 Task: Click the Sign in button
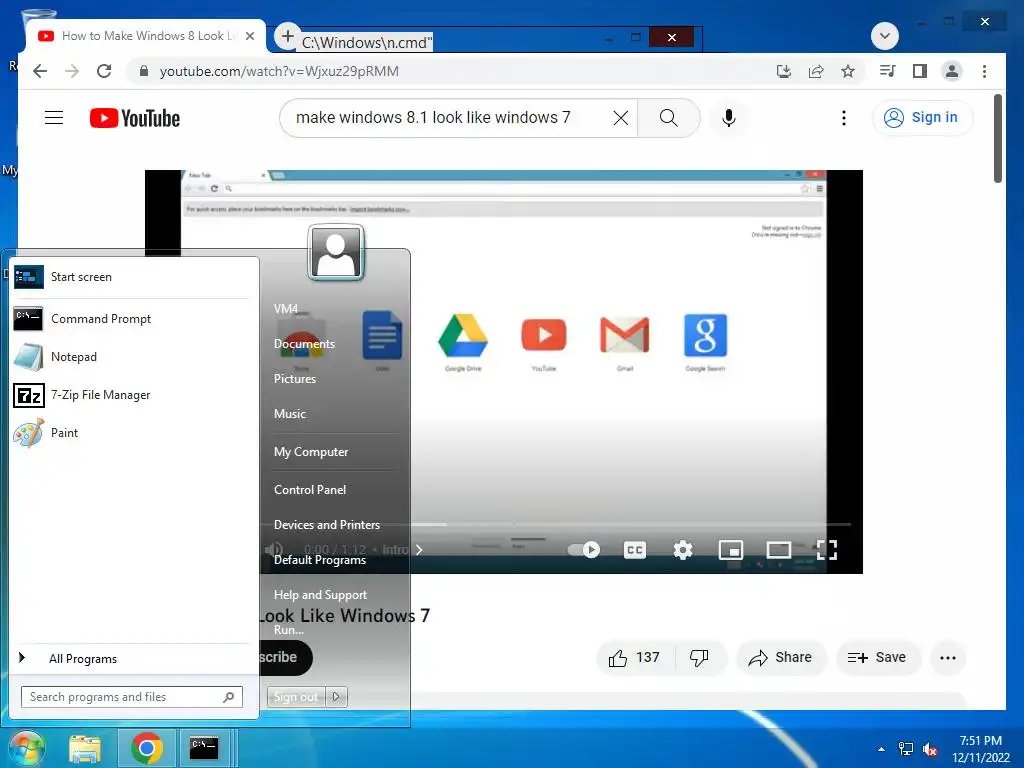click(922, 118)
